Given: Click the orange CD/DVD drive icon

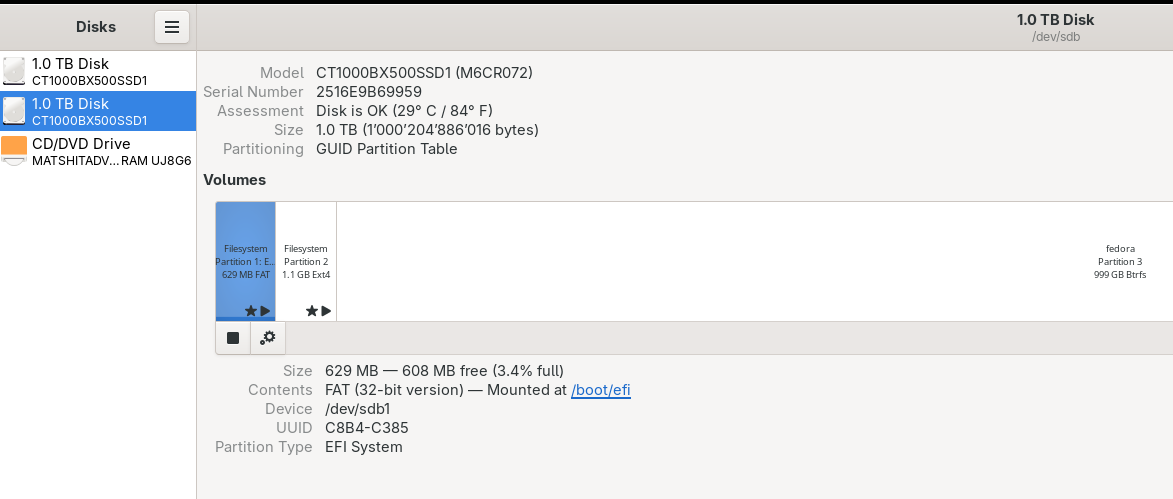Looking at the screenshot, I should pyautogui.click(x=14, y=151).
